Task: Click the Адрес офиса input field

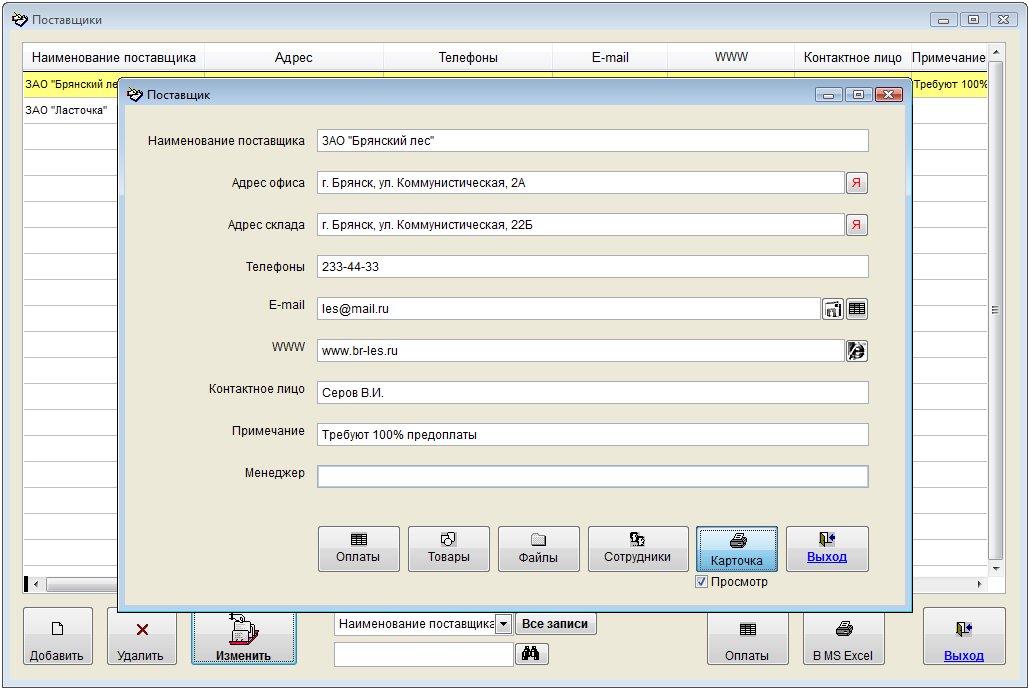Action: pos(581,183)
